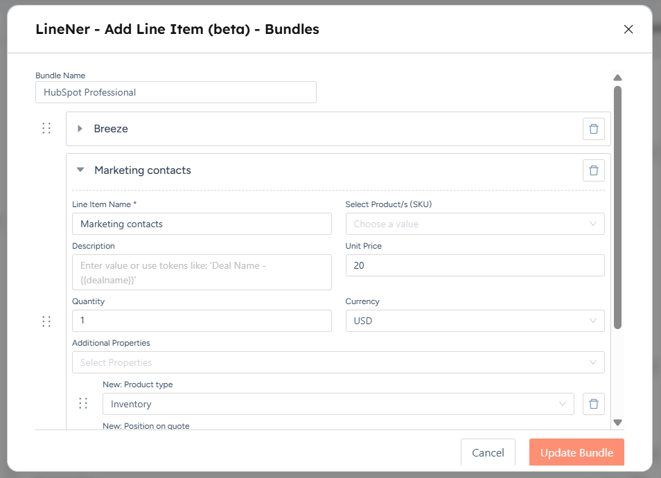The width and height of the screenshot is (661, 478).
Task: Delete the Breeze line item
Action: tap(593, 129)
